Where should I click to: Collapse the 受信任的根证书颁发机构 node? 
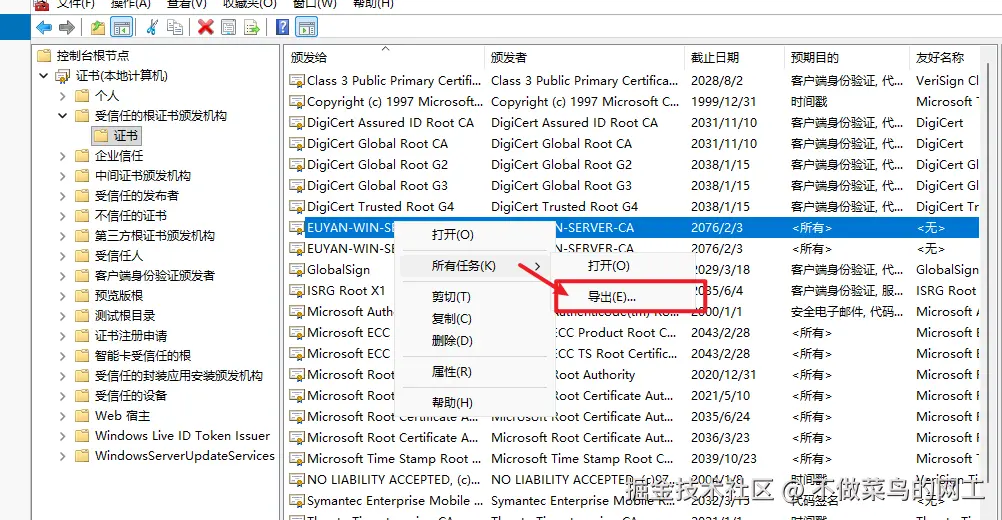(63, 116)
